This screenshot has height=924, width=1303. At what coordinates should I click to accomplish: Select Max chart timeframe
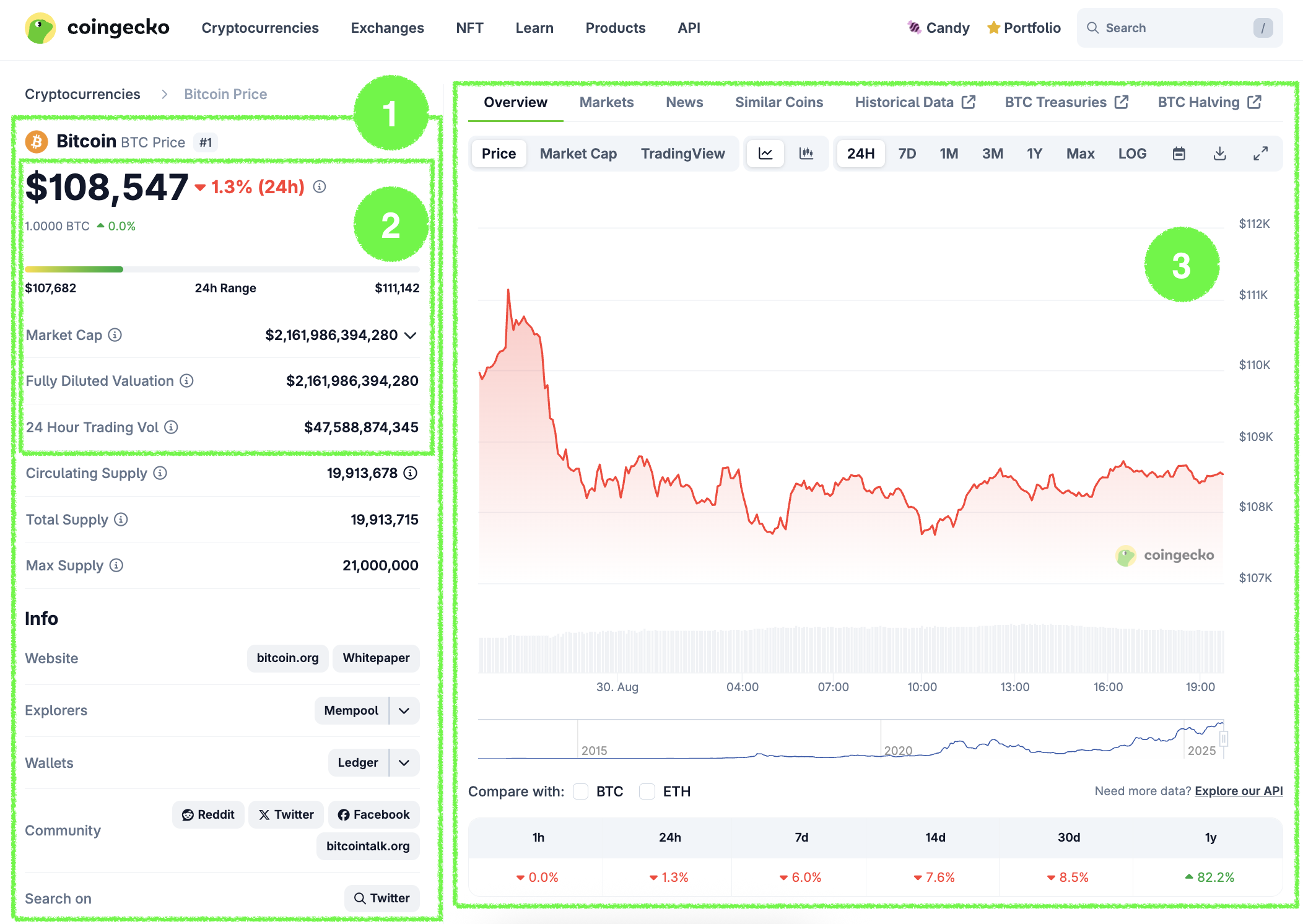coord(1081,154)
